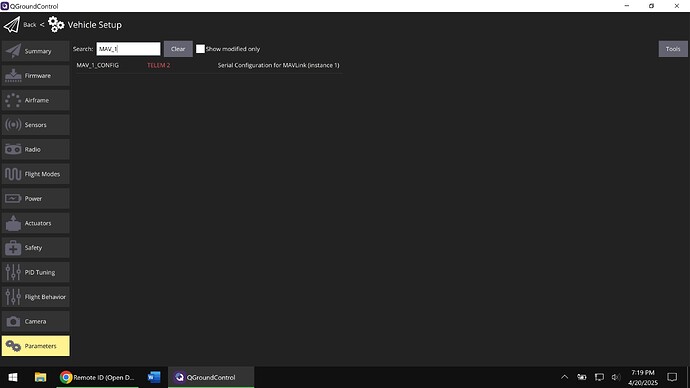Image resolution: width=690 pixels, height=388 pixels.
Task: Select the Airframe setup icon
Action: (x=13, y=100)
